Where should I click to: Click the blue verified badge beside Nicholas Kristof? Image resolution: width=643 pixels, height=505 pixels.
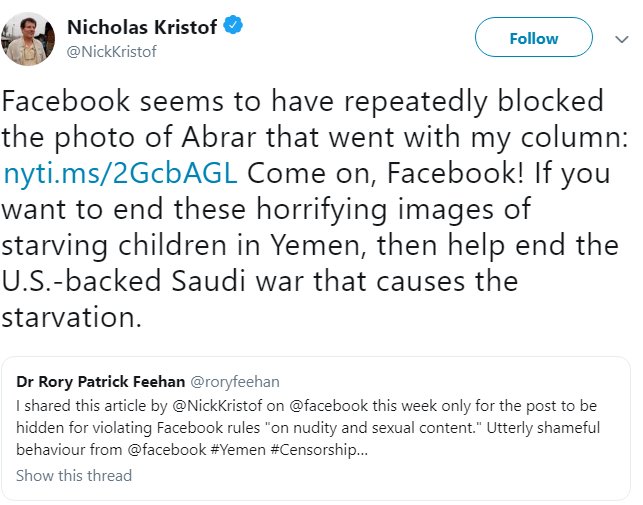(x=233, y=26)
